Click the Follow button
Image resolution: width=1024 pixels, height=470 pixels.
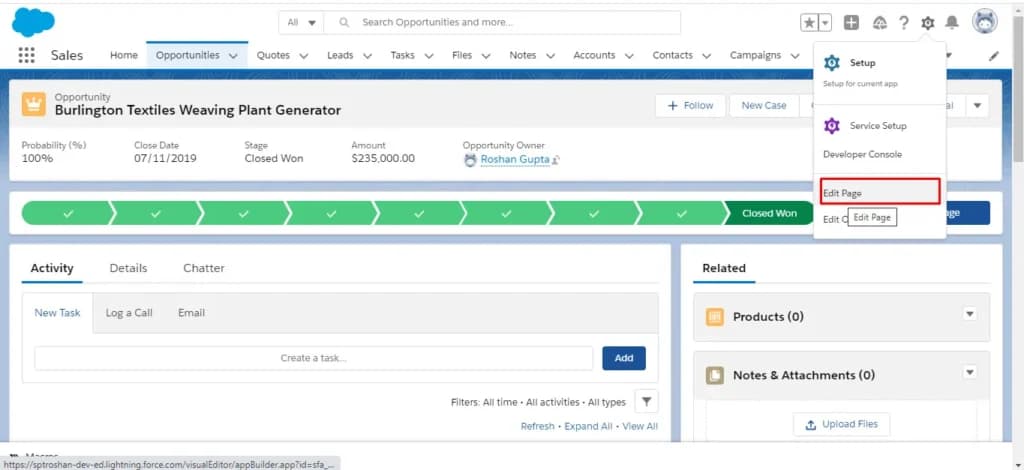(x=690, y=106)
